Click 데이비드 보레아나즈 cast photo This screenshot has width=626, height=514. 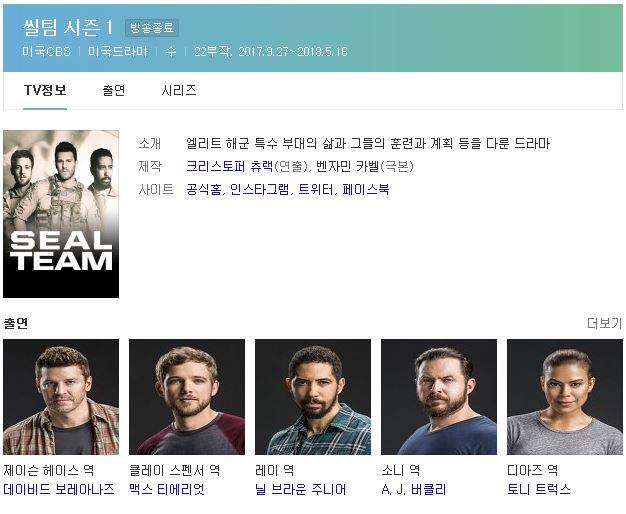point(61,397)
